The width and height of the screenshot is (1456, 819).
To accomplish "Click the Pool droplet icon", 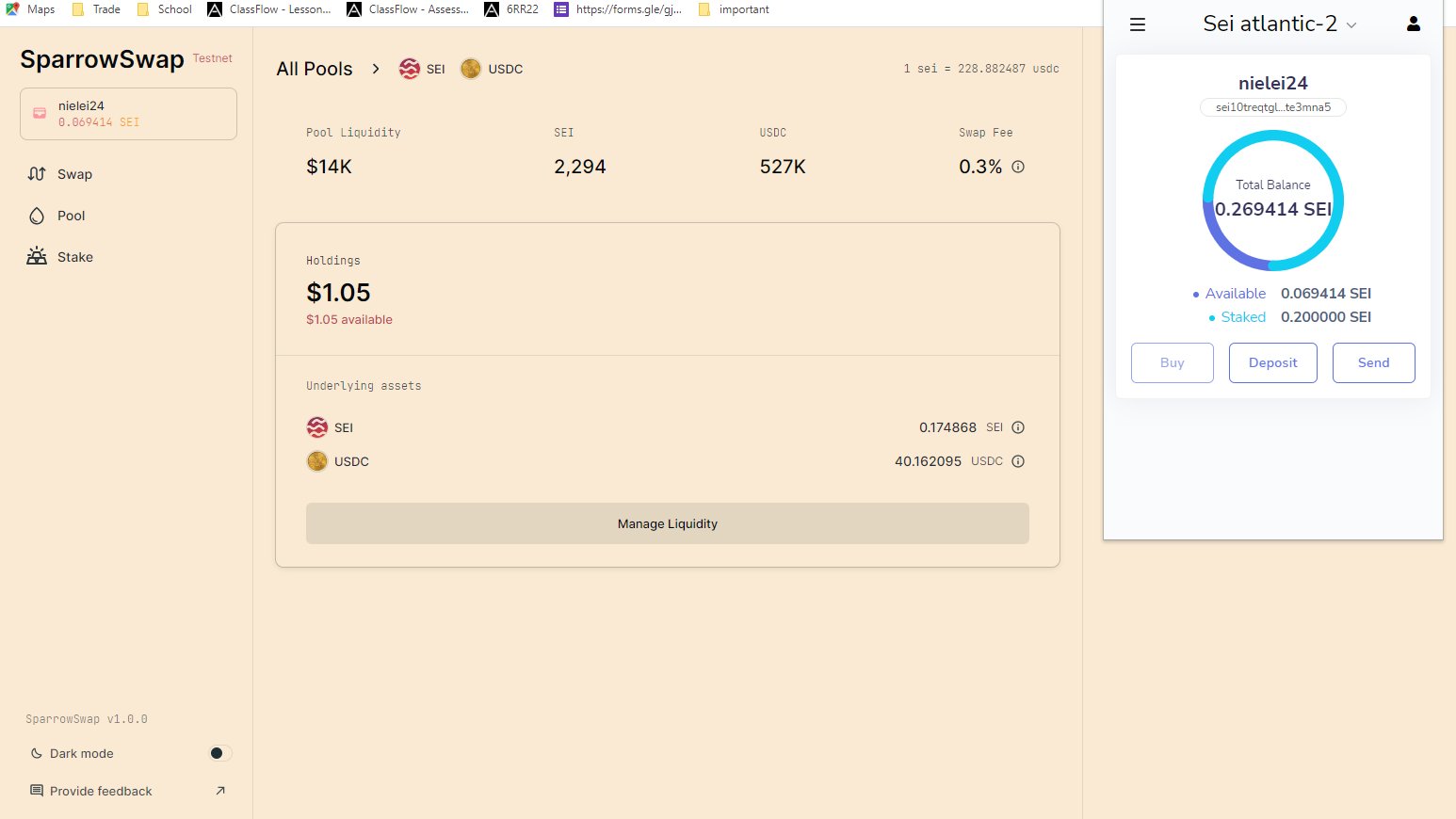I will click(x=37, y=216).
